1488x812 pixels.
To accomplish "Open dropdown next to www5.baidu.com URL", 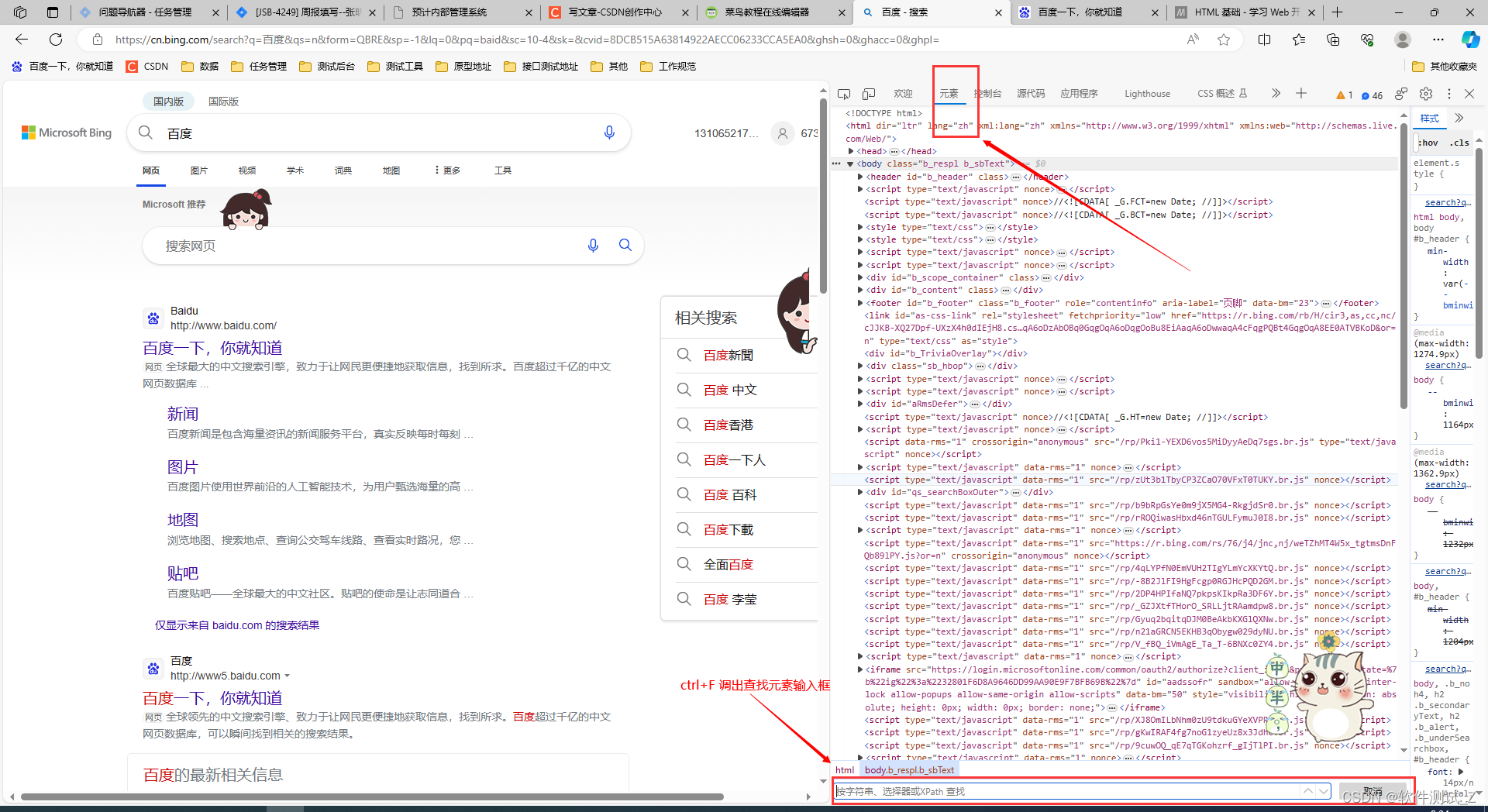I will (x=288, y=676).
